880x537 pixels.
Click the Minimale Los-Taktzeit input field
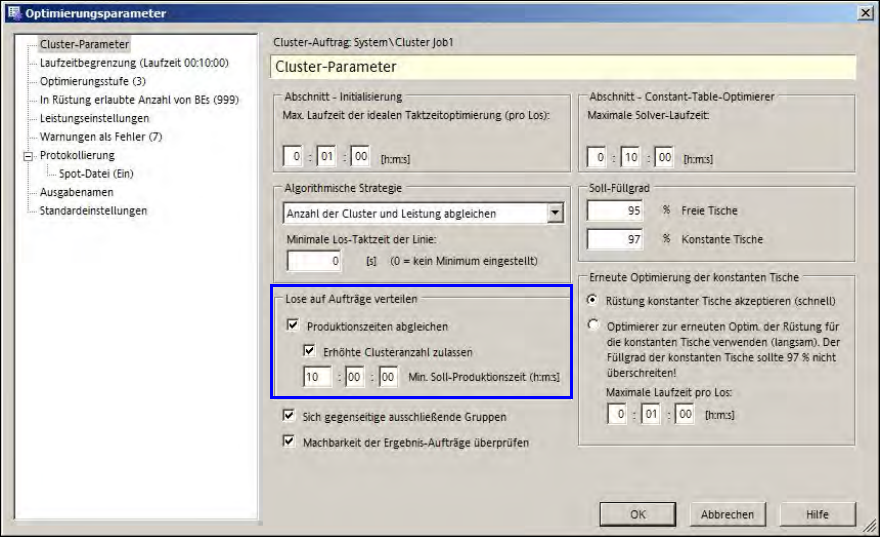314,261
